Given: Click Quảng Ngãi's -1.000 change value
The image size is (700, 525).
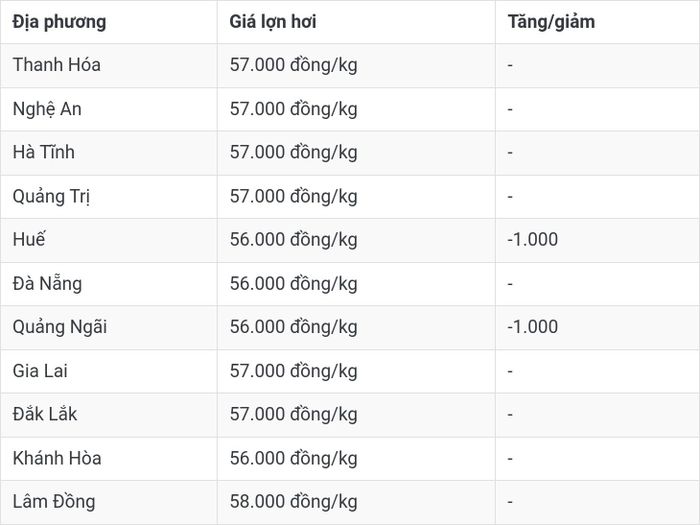Looking at the screenshot, I should tap(533, 327).
